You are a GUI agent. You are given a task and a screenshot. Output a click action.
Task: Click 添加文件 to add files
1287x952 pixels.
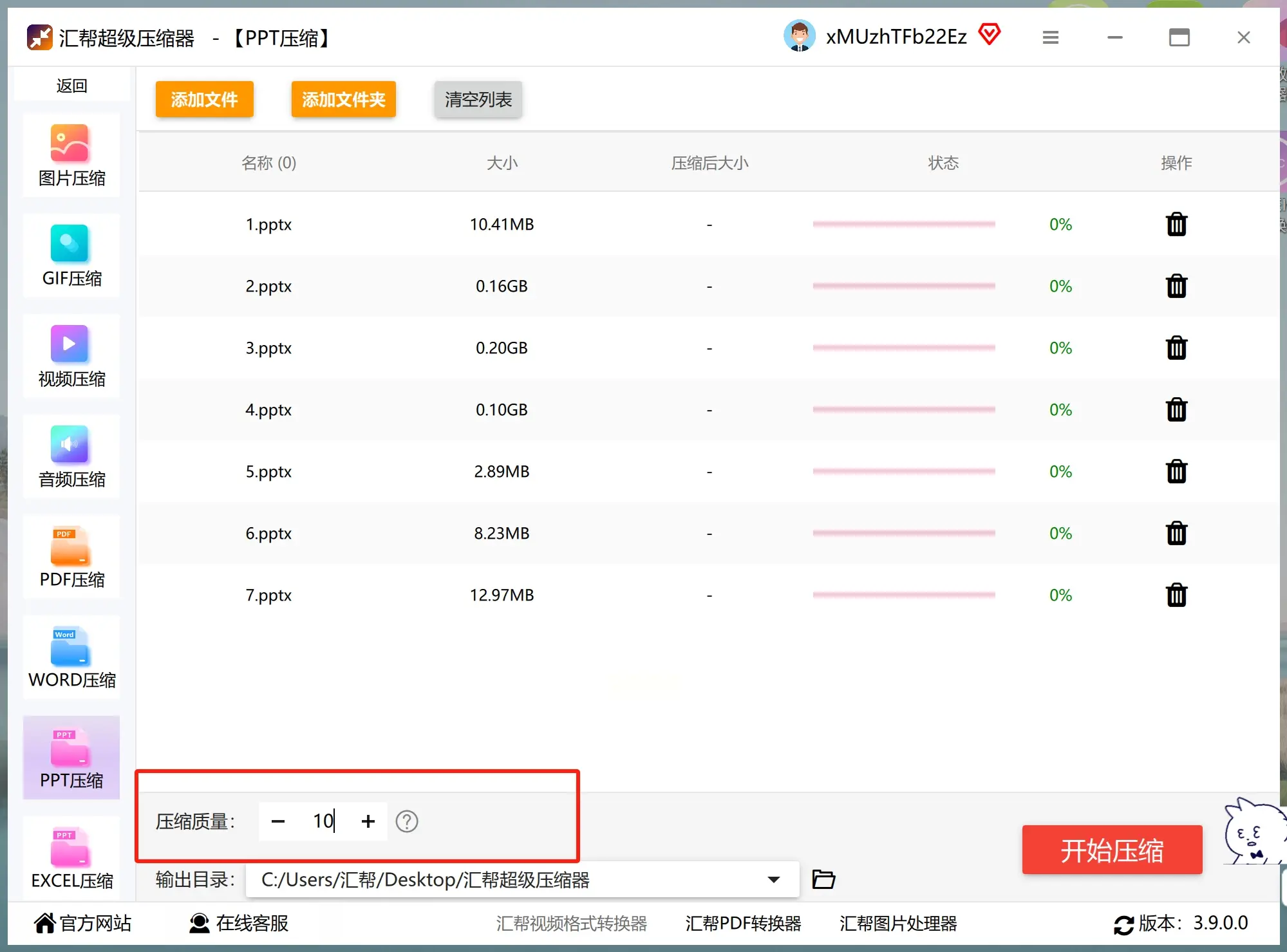click(204, 99)
